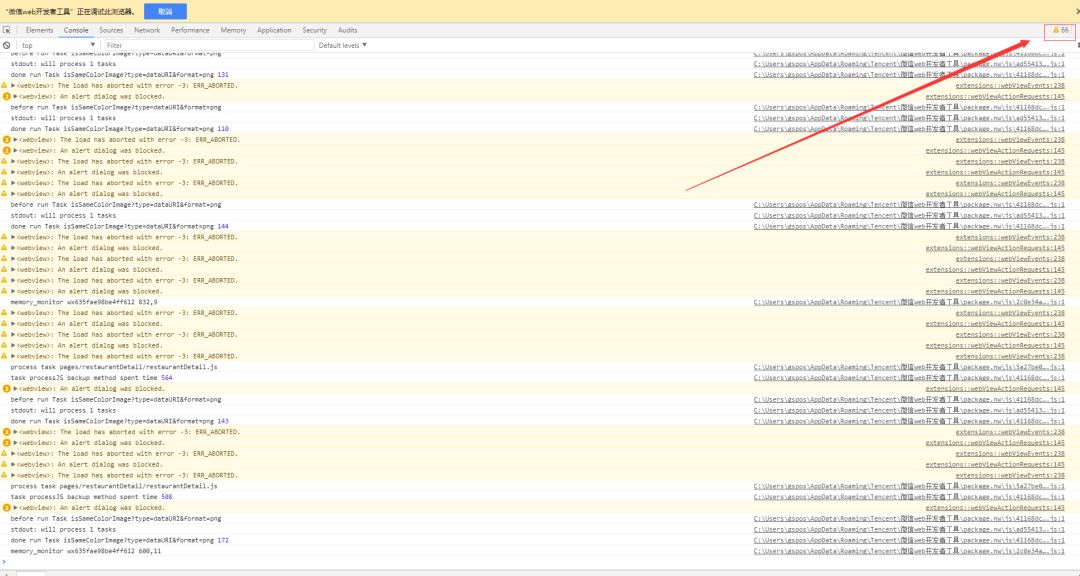This screenshot has width=1080, height=576.
Task: Open source link for 'png 131' log row
Action: click(908, 74)
